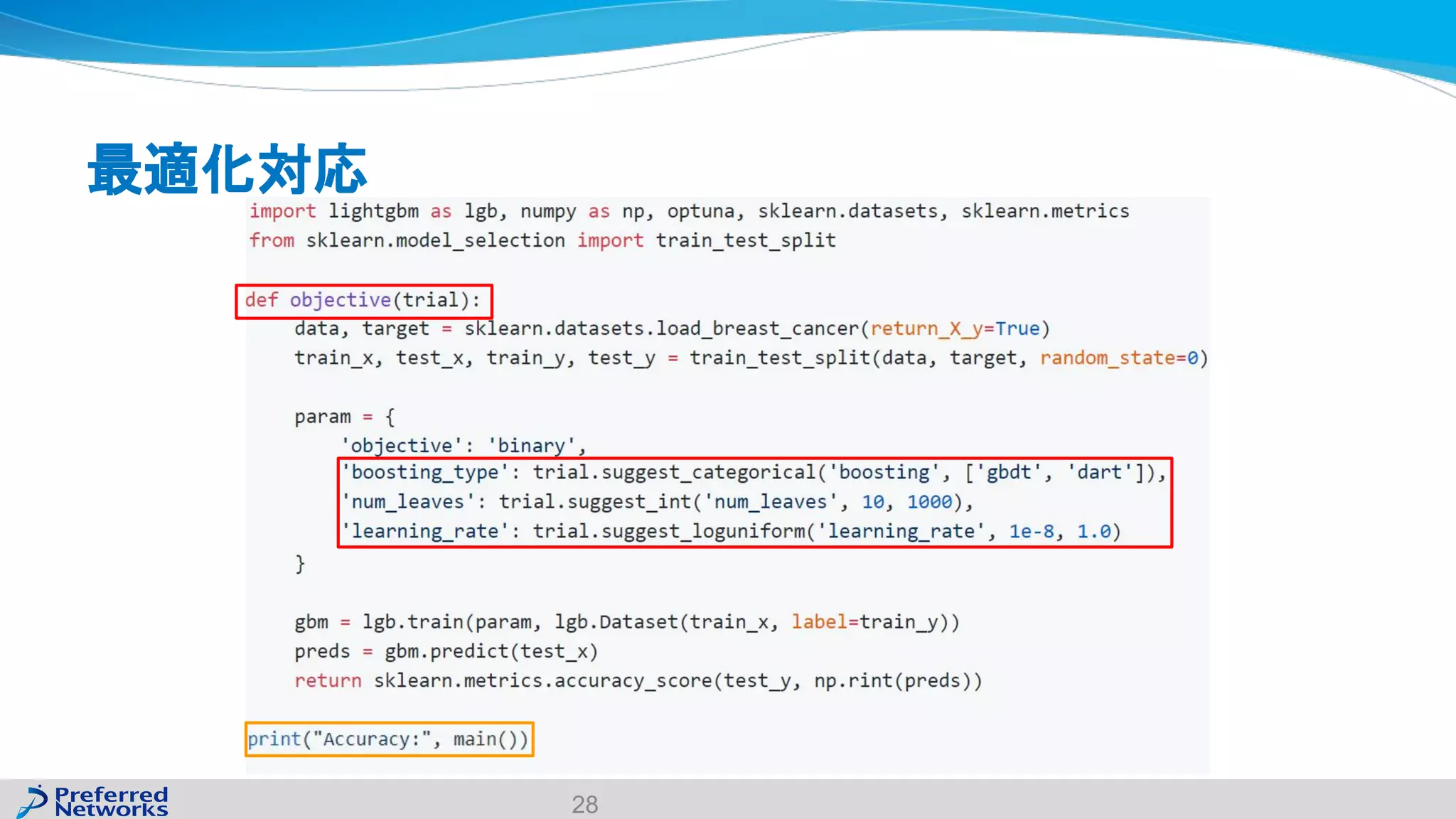Click random_state=0 argument text
This screenshot has height=819, width=1456.
click(1119, 358)
